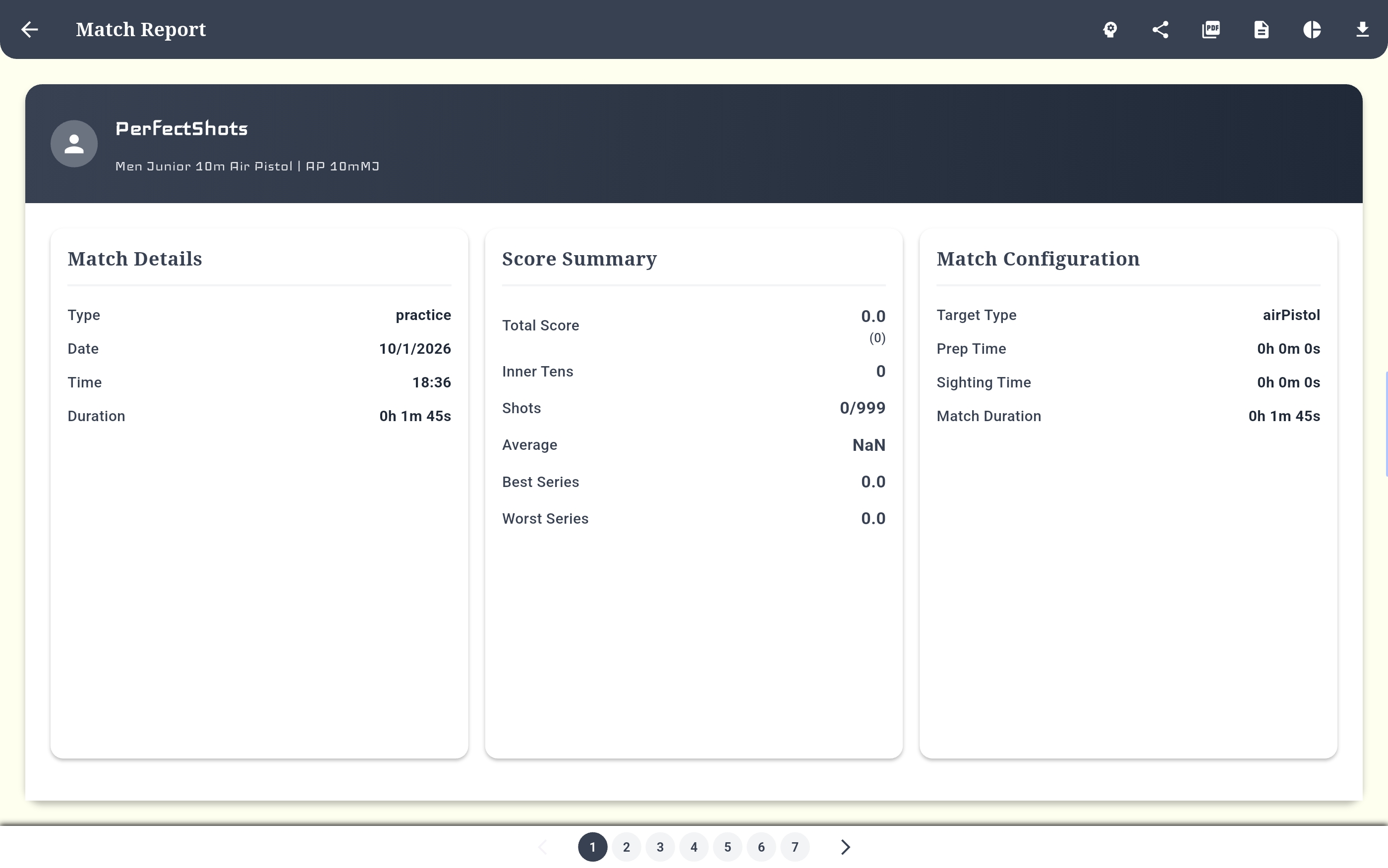
Task: Click the PerfectShots profile avatar
Action: (x=74, y=144)
